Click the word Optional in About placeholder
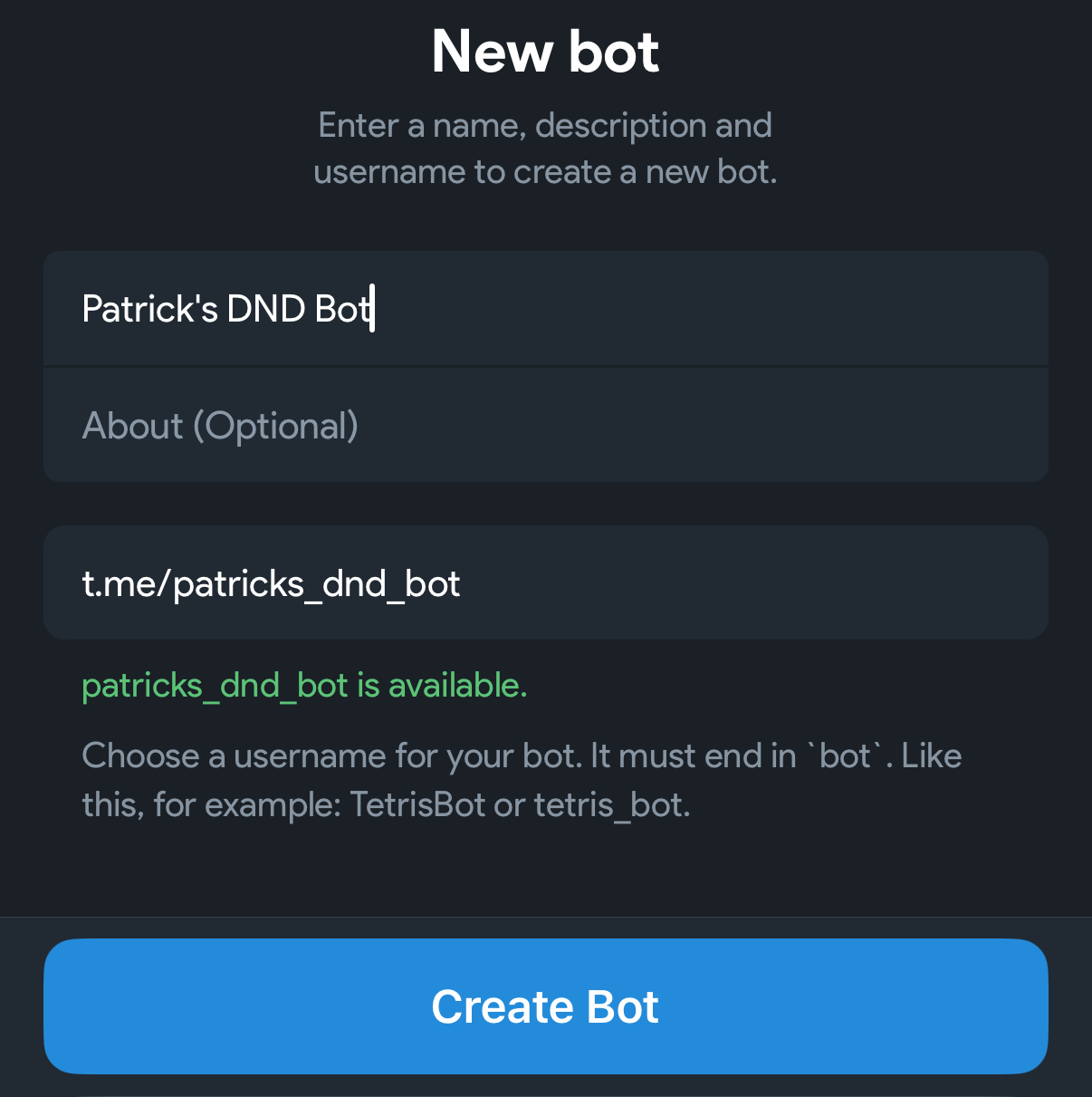The width and height of the screenshot is (1092, 1097). click(276, 426)
